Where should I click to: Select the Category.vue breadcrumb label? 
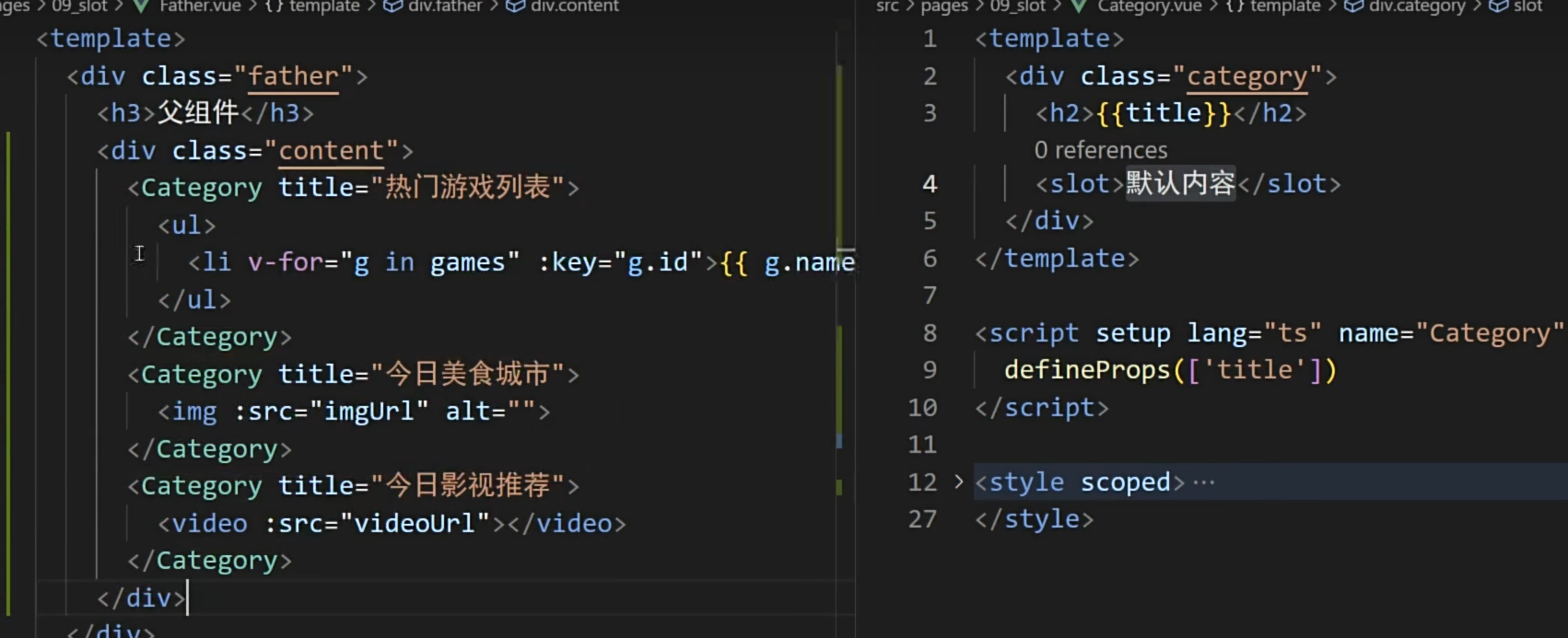[1149, 6]
